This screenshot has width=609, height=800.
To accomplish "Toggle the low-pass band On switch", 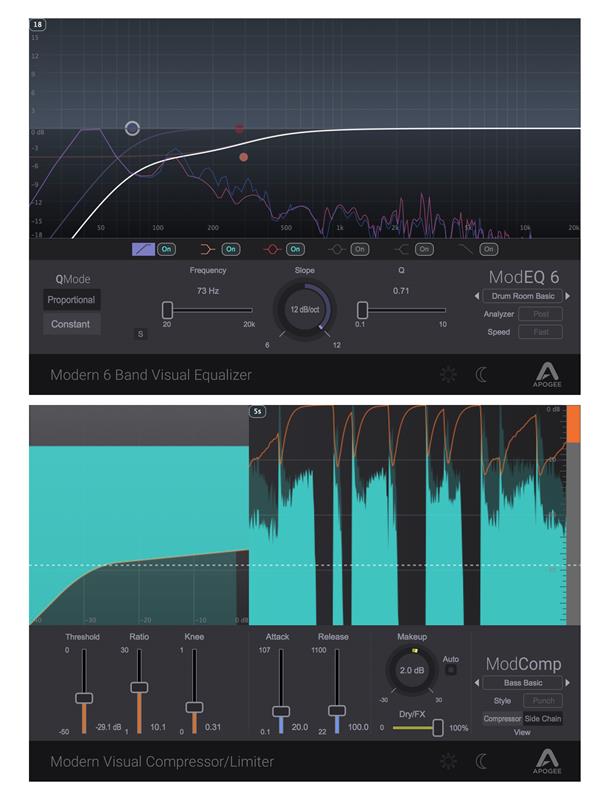I will 489,249.
